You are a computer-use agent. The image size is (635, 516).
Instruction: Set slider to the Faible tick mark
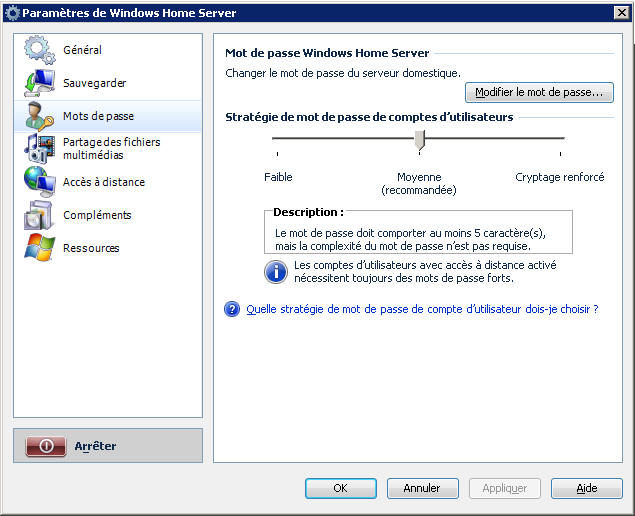(277, 154)
